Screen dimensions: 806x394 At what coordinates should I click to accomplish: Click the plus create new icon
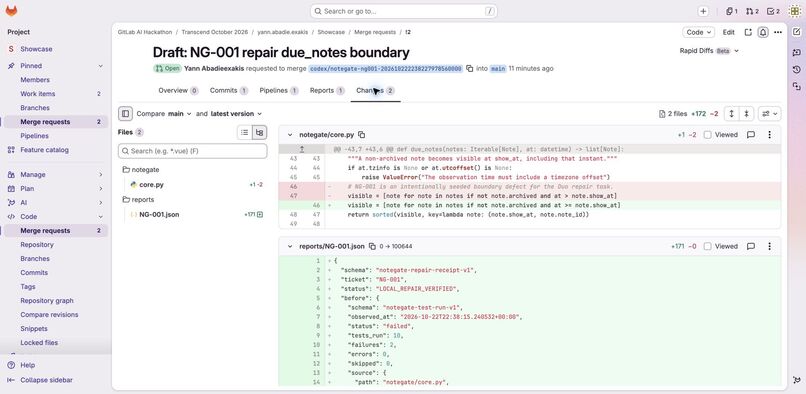click(x=703, y=11)
